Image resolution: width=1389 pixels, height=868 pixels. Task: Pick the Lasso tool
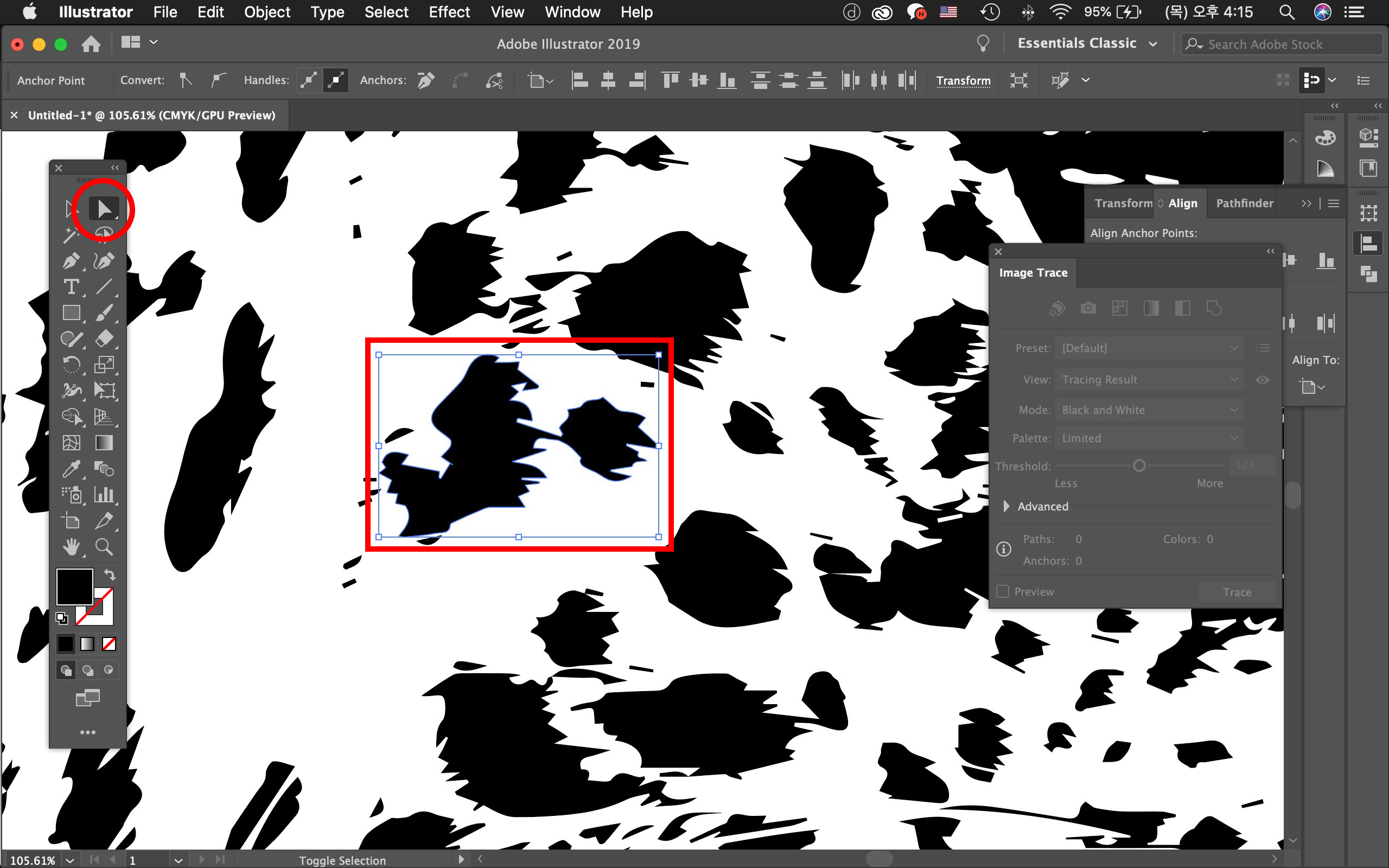point(105,234)
